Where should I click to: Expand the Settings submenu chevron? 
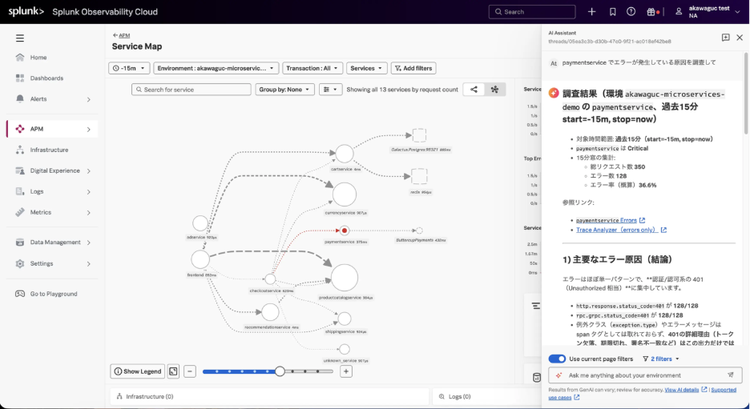coord(88,264)
